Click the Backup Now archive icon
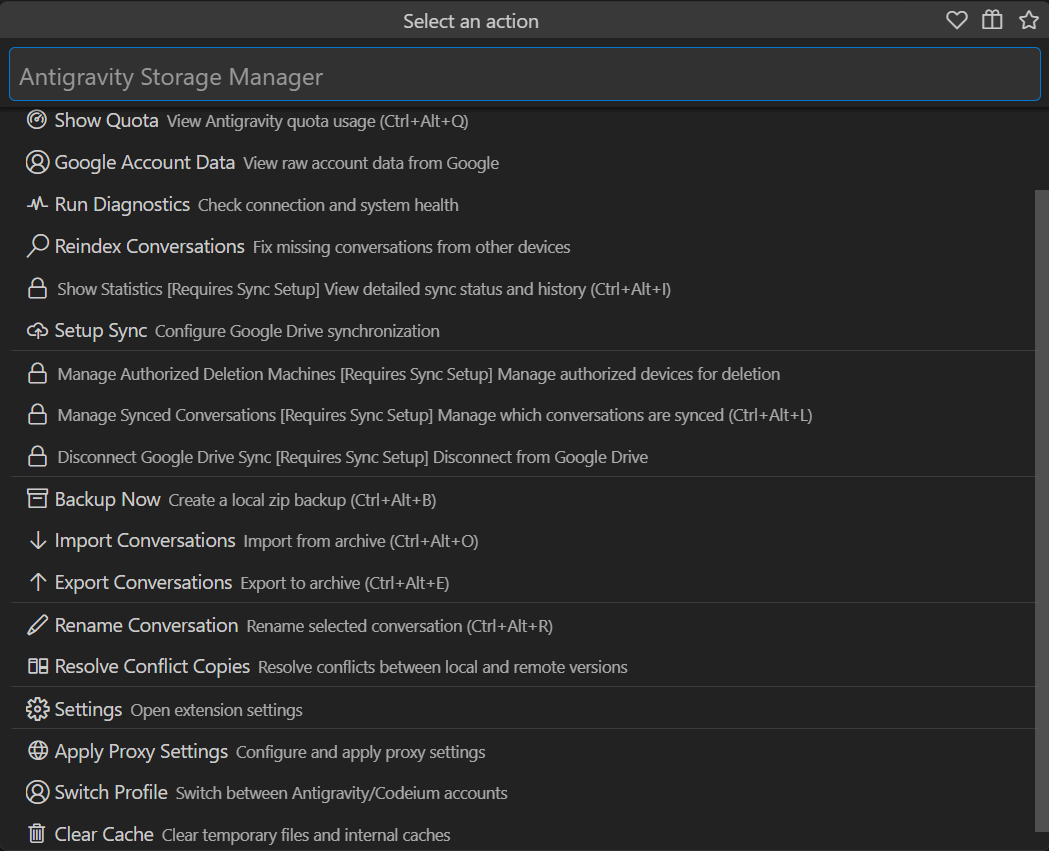1049x851 pixels. point(37,497)
